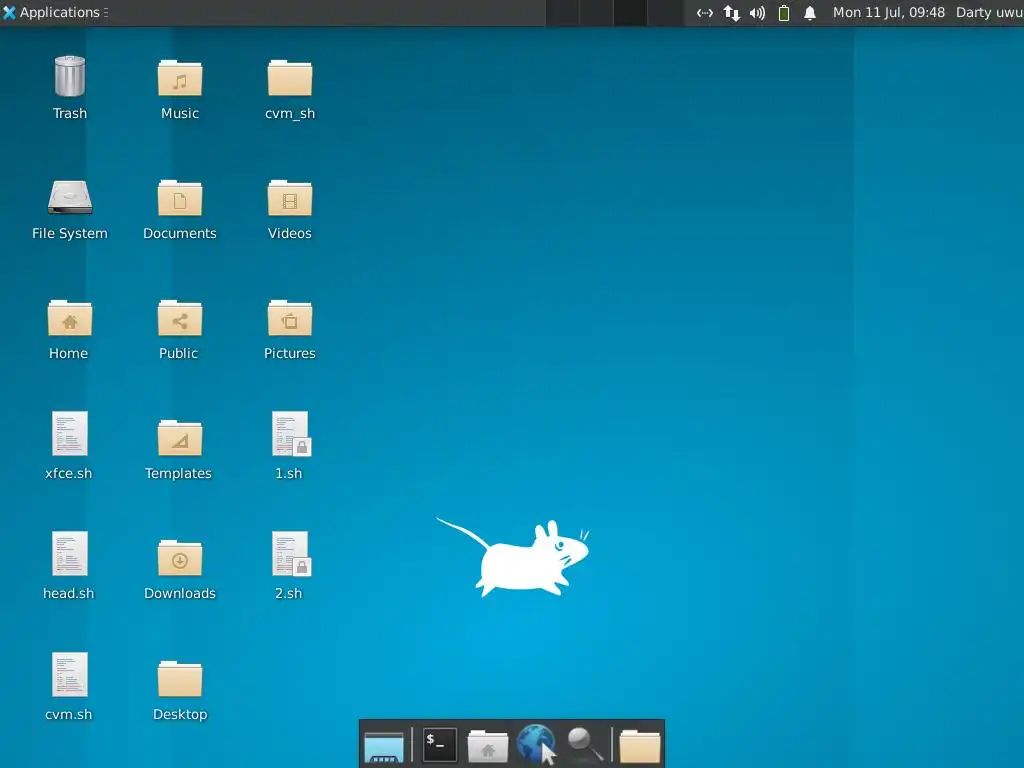Screen dimensions: 1024x768
Task: Open the Trash desktop icon
Action: click(x=70, y=76)
